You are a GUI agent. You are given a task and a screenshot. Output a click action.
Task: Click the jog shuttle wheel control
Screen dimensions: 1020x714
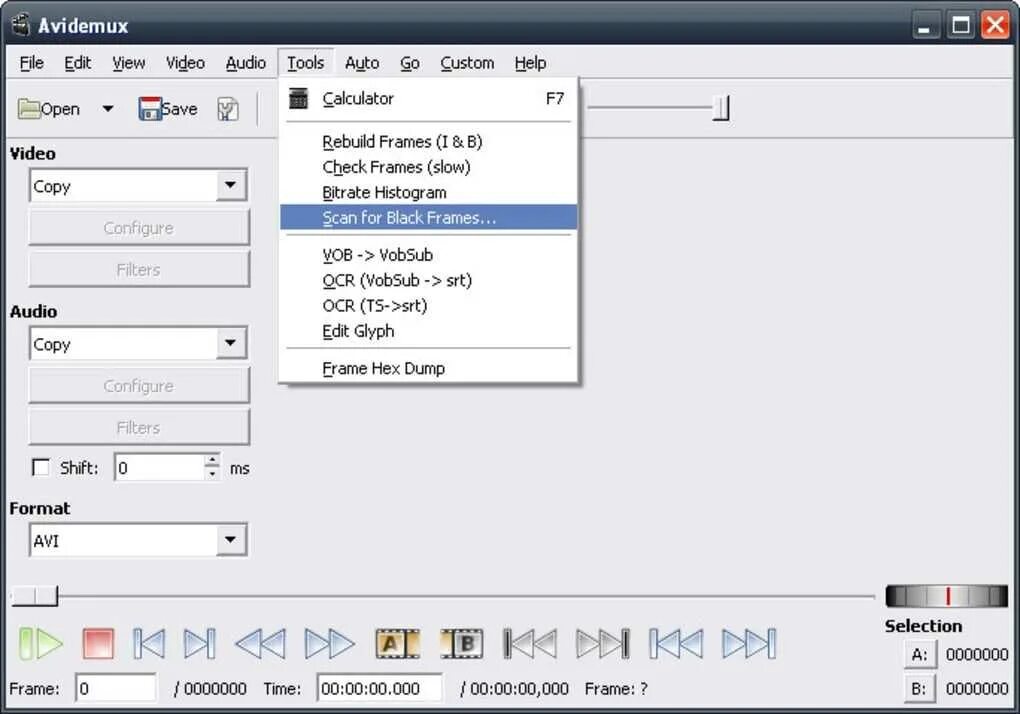946,596
